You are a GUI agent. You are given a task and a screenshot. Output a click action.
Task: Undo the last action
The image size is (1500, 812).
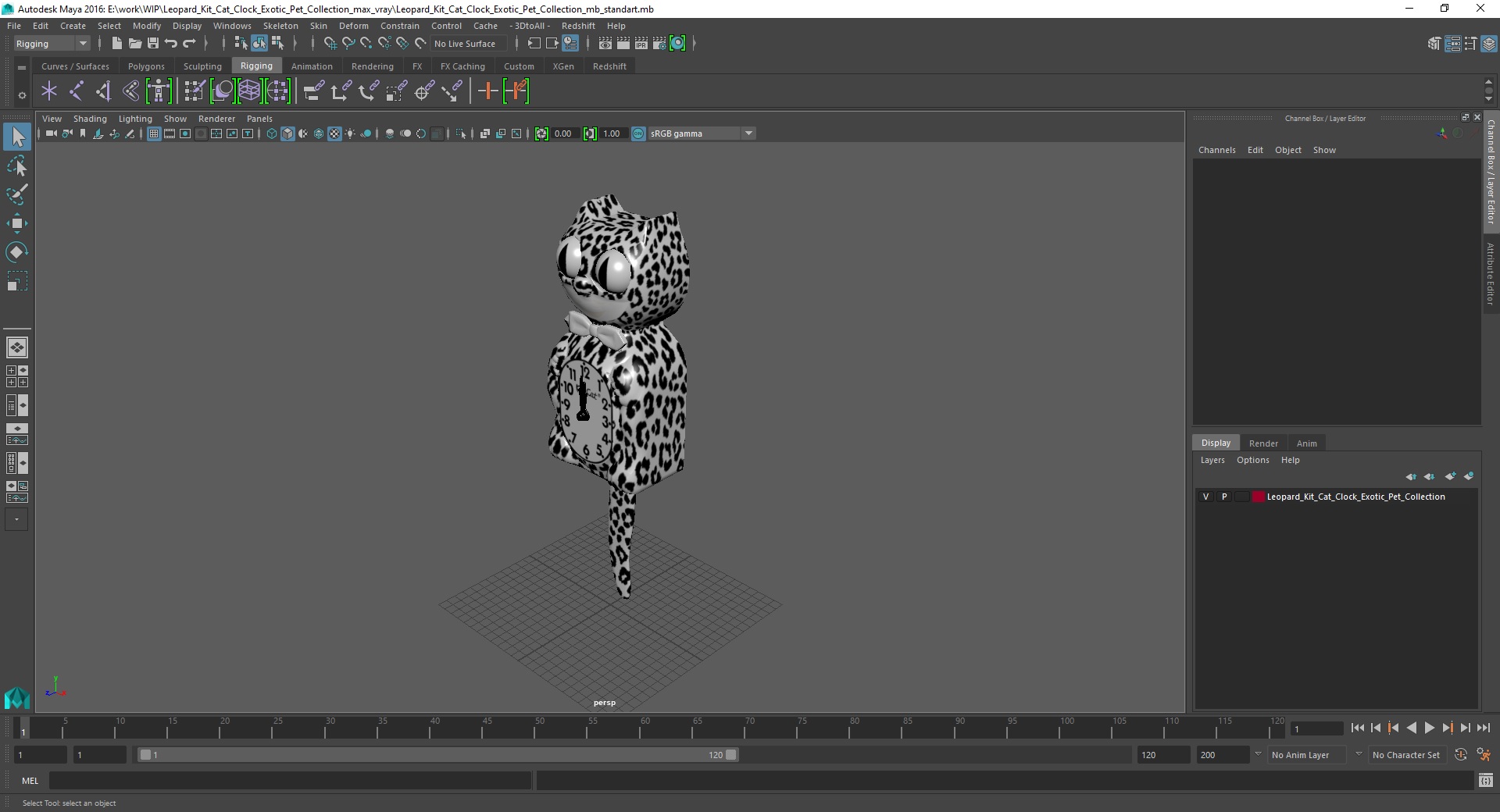coord(171,44)
